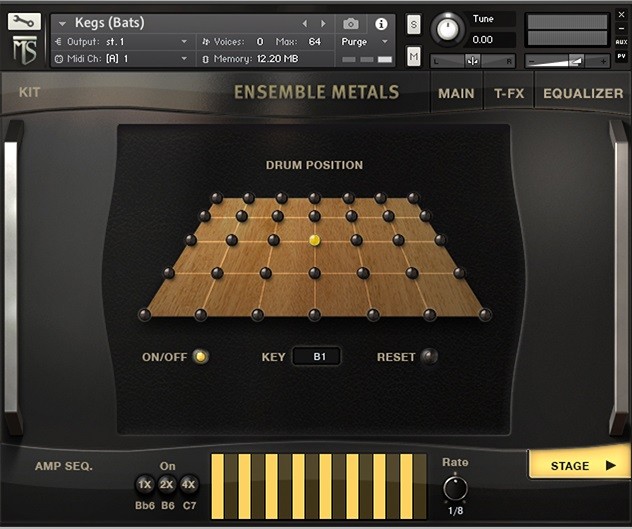Click the Max voices value 64
The height and width of the screenshot is (529, 632).
click(314, 42)
